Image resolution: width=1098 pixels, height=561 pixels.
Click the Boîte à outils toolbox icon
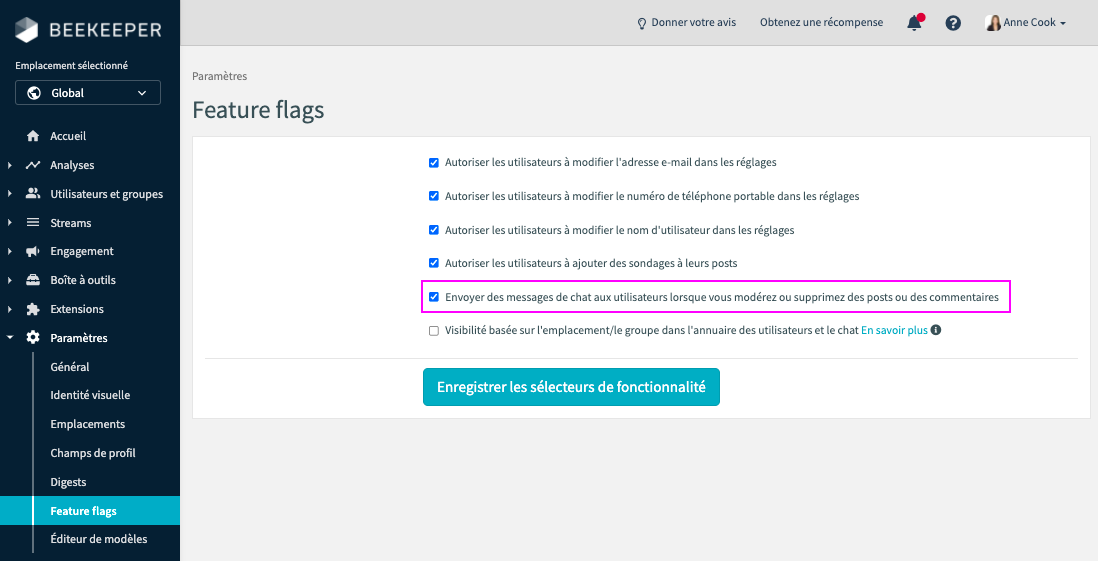click(33, 280)
